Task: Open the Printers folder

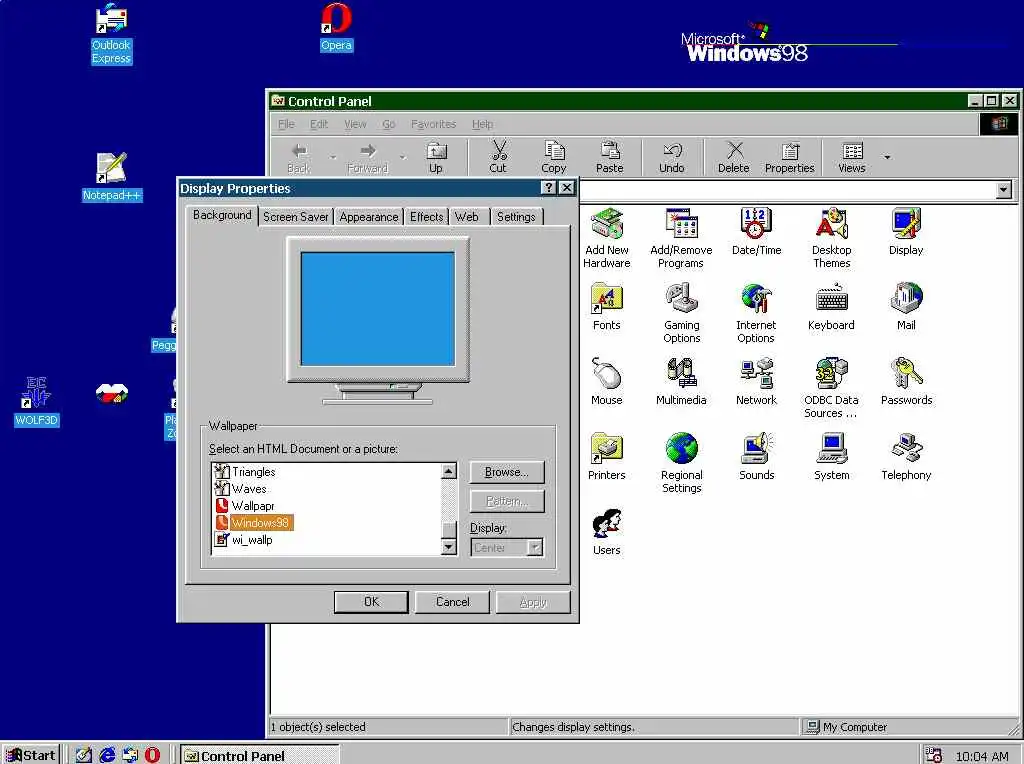Action: click(607, 457)
